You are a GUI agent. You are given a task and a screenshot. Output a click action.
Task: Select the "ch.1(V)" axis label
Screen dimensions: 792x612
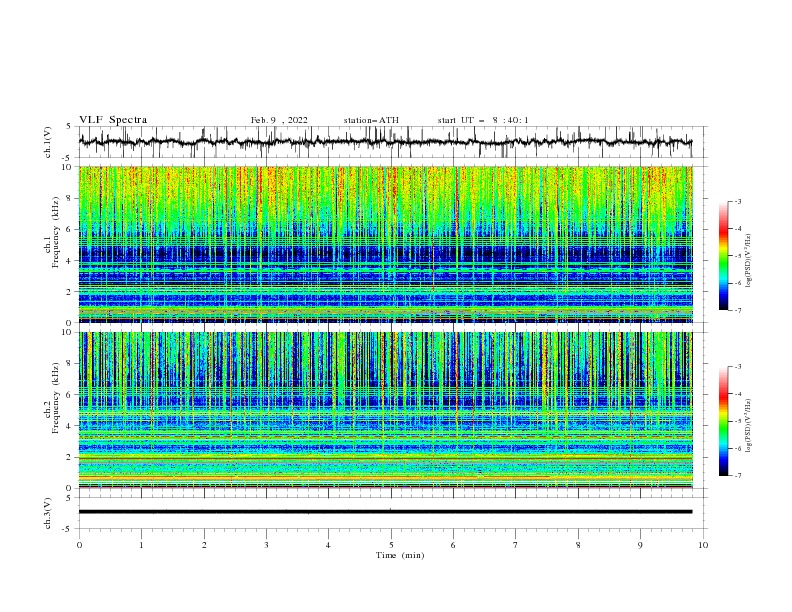coord(48,142)
